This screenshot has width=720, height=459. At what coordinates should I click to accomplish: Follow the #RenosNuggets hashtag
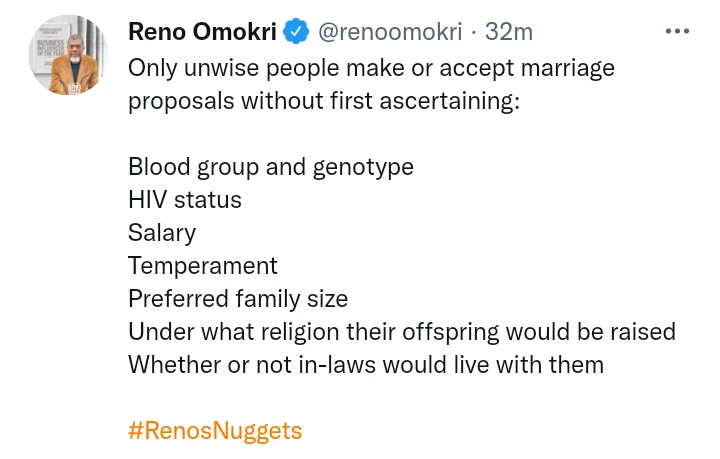(x=215, y=431)
